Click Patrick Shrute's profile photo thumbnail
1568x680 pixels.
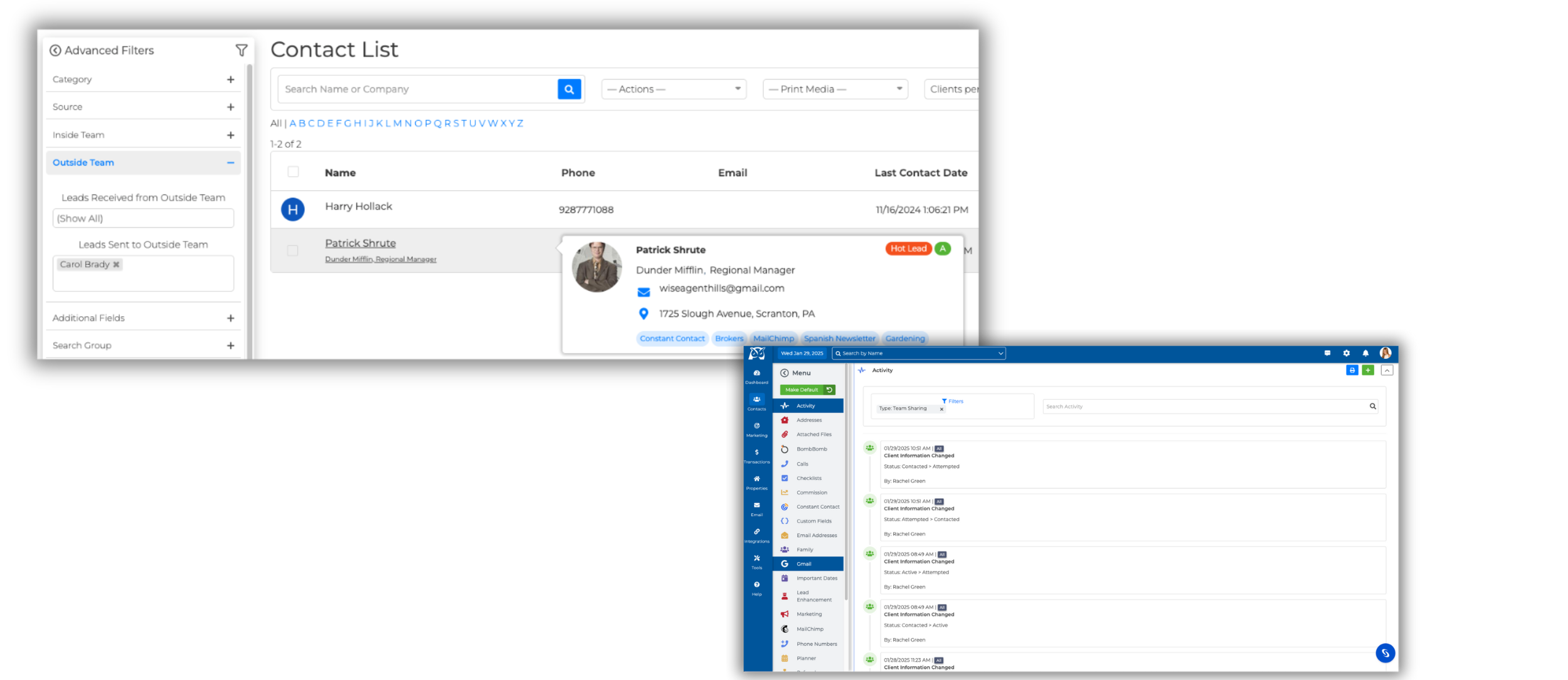point(597,267)
